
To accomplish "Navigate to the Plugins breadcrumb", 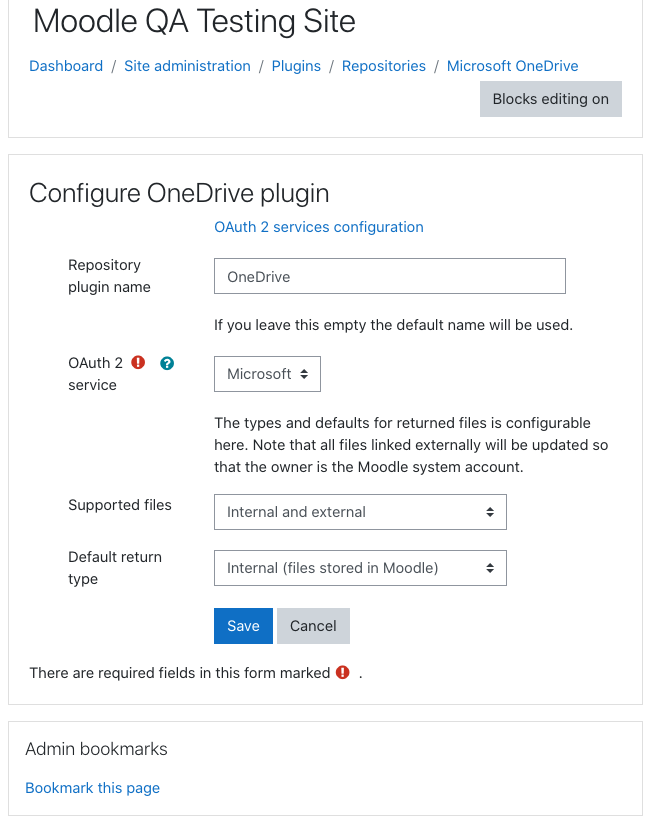I will (296, 66).
